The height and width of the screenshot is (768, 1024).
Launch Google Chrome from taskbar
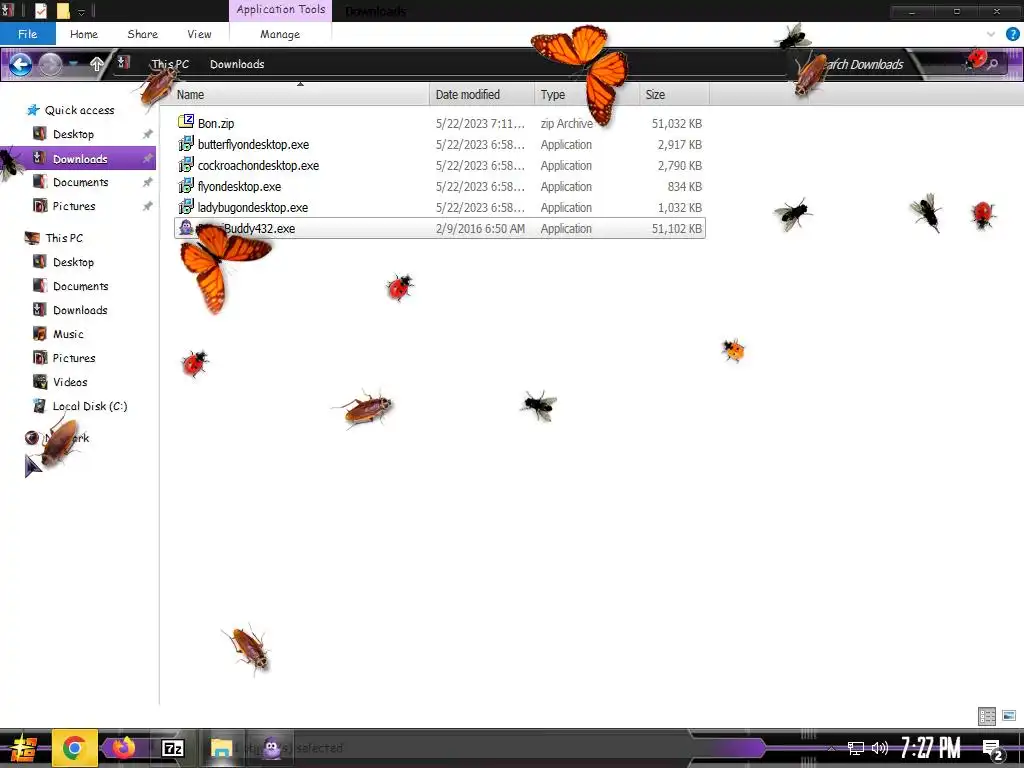(74, 748)
